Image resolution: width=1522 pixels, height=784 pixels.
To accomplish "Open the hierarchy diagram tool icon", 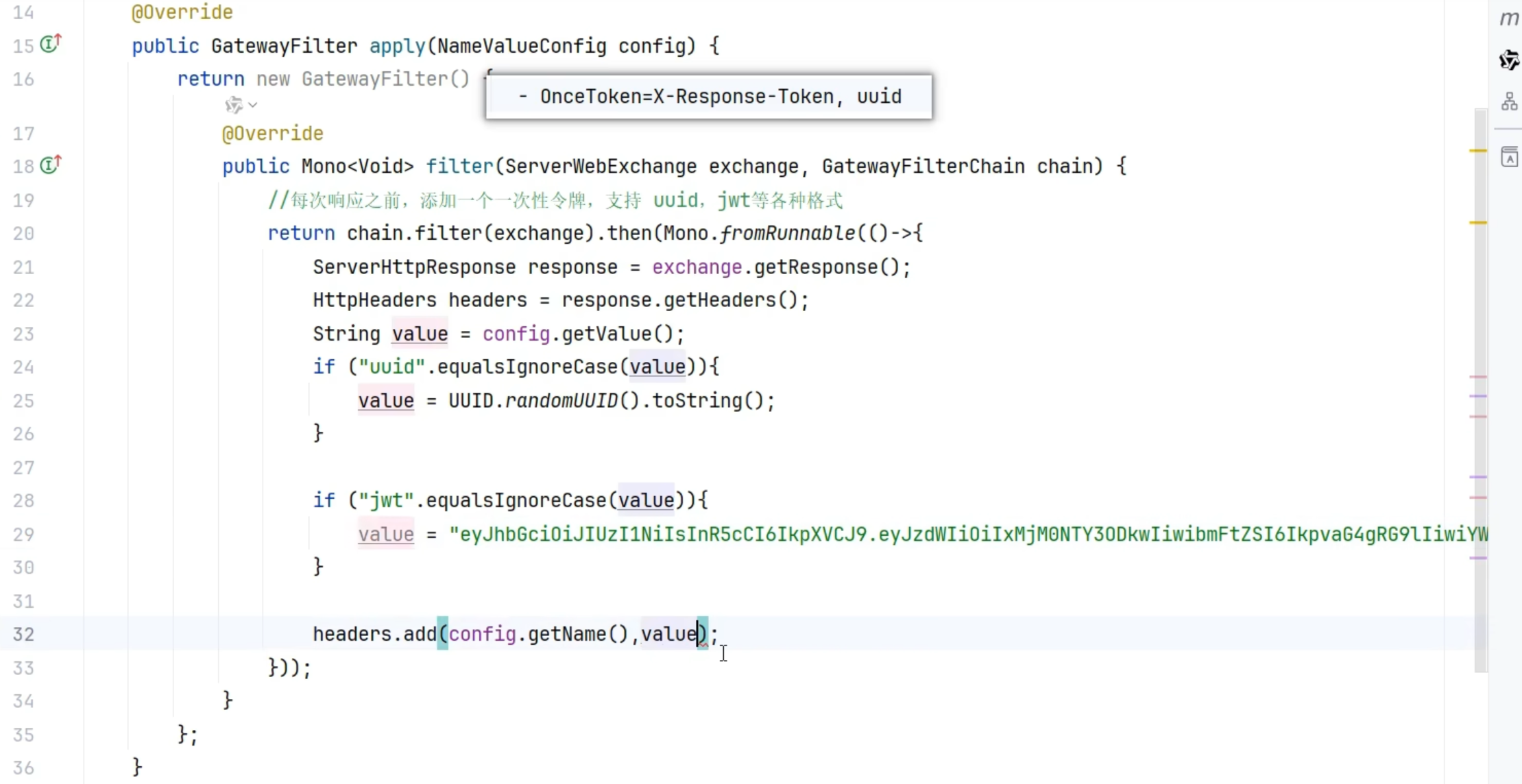I will point(1509,102).
